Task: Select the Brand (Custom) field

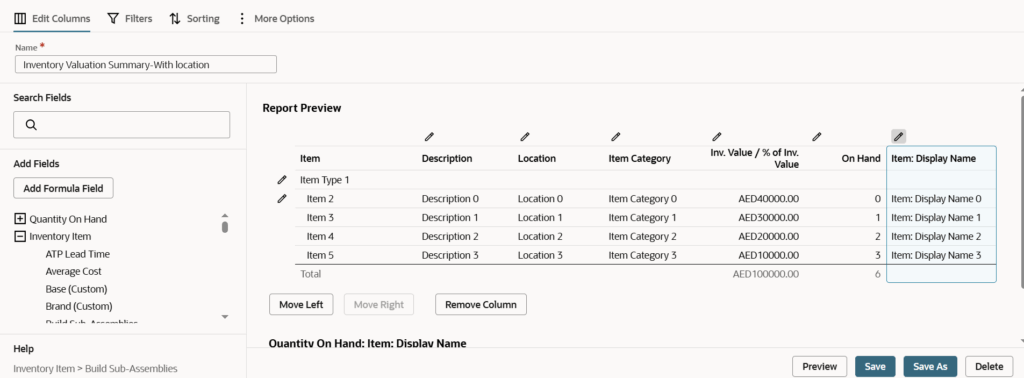Action: tap(79, 306)
